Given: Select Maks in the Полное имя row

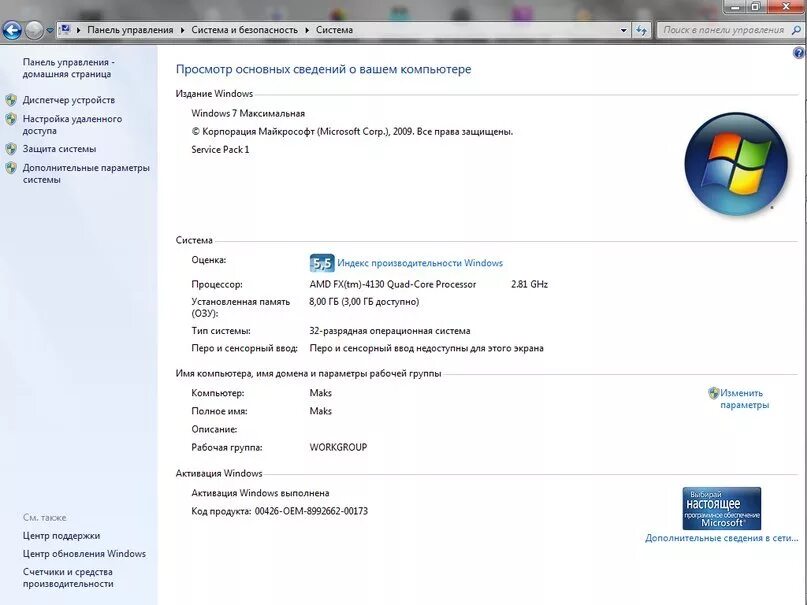Looking at the screenshot, I should (321, 411).
